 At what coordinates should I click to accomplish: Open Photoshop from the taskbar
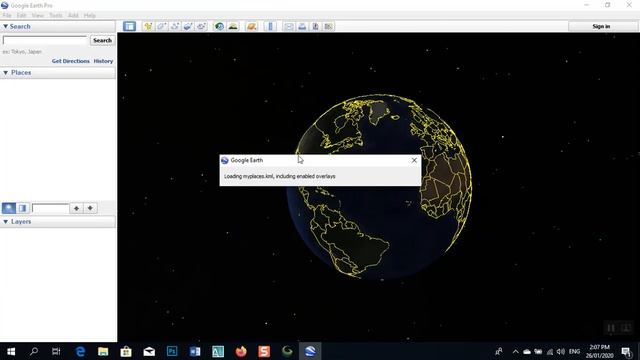(x=172, y=351)
